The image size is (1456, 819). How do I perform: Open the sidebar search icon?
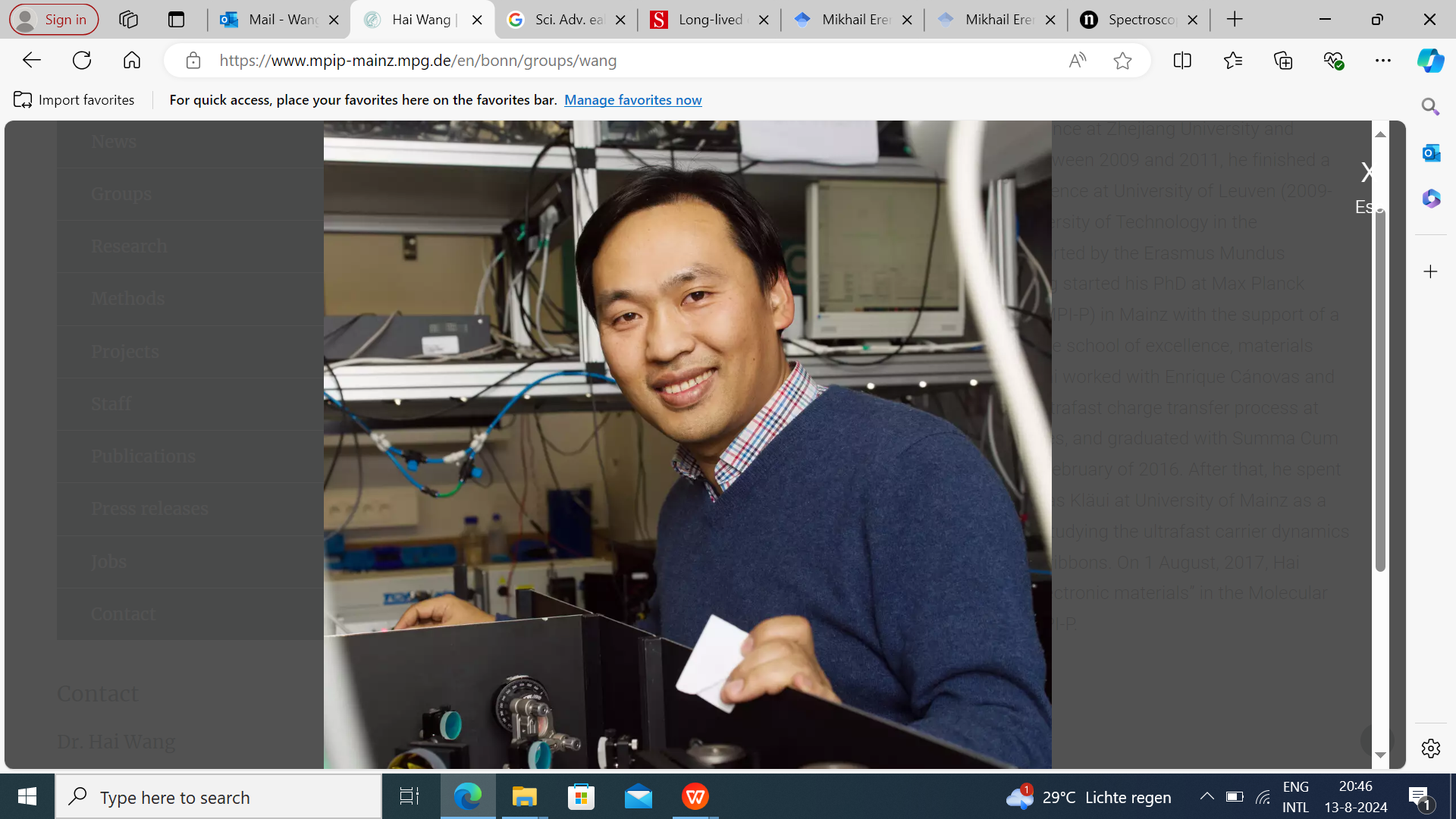point(1430,107)
